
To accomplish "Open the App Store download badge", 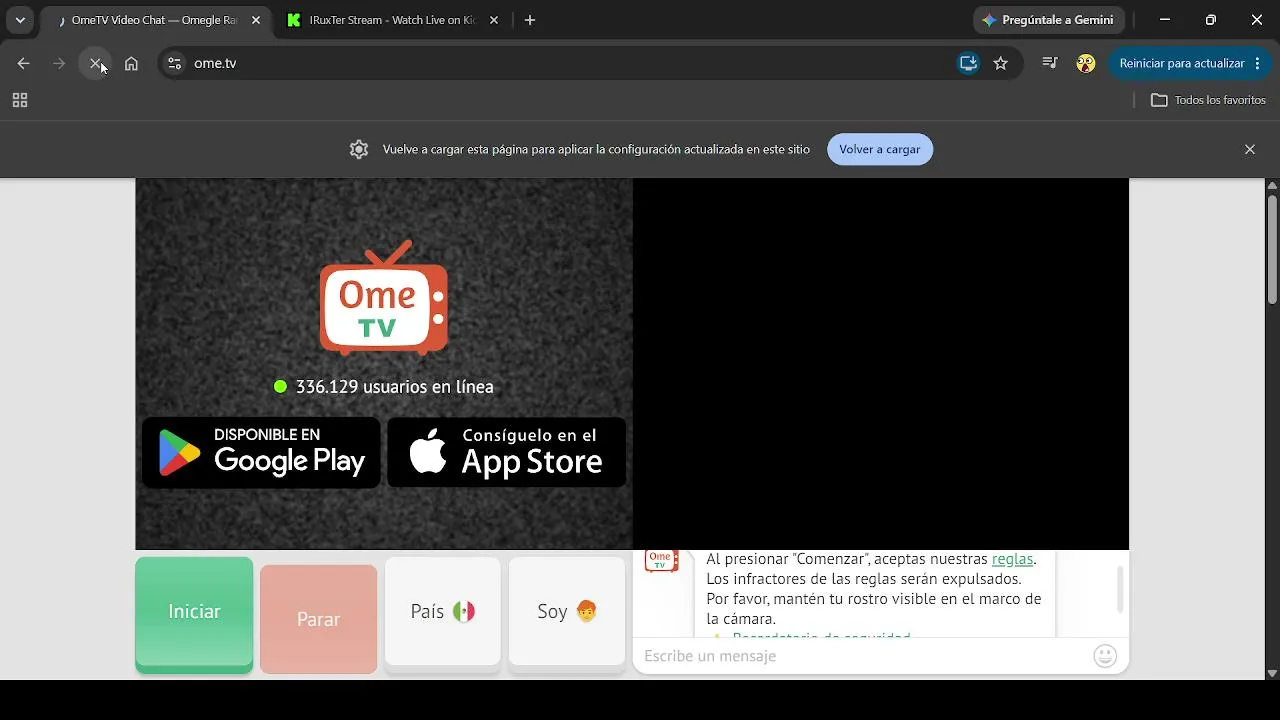I will coord(507,452).
